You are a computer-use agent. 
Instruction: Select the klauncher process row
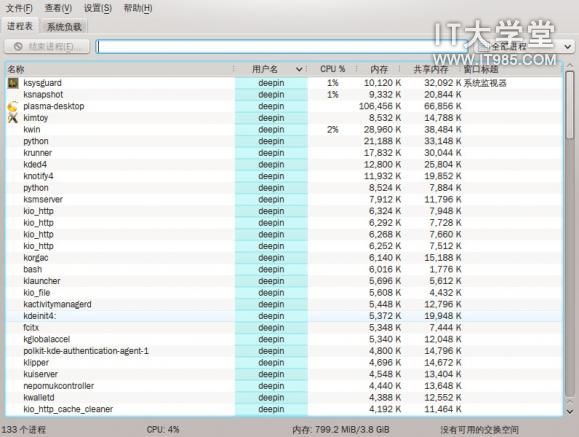coord(284,281)
